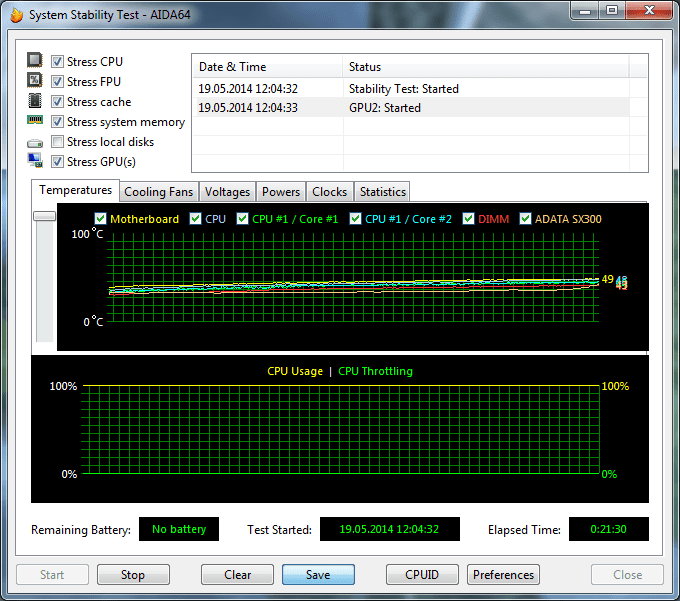
Task: Select the 'GPU2: Started' log row
Action: (x=411, y=108)
